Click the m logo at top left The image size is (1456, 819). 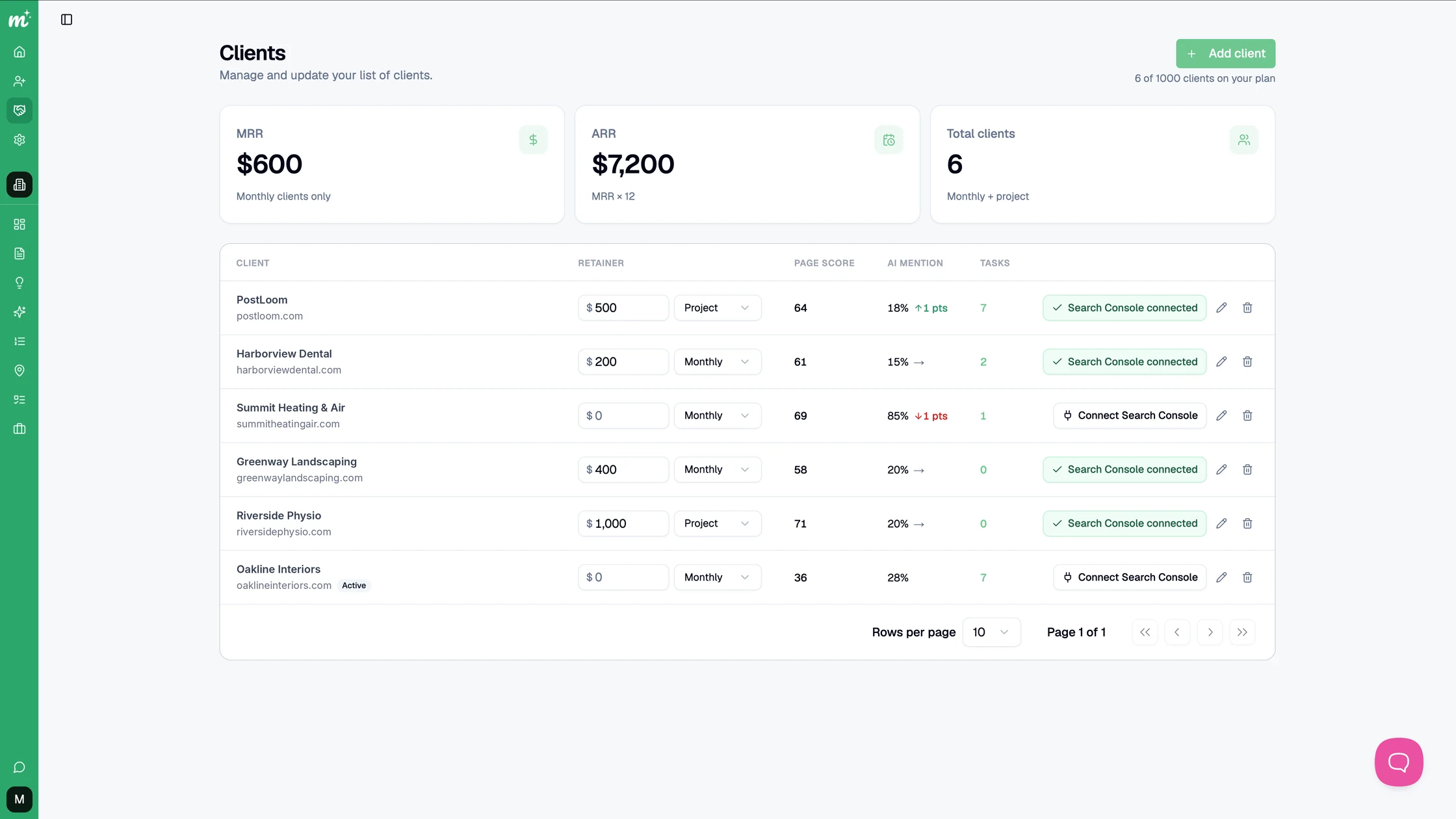tap(19, 19)
